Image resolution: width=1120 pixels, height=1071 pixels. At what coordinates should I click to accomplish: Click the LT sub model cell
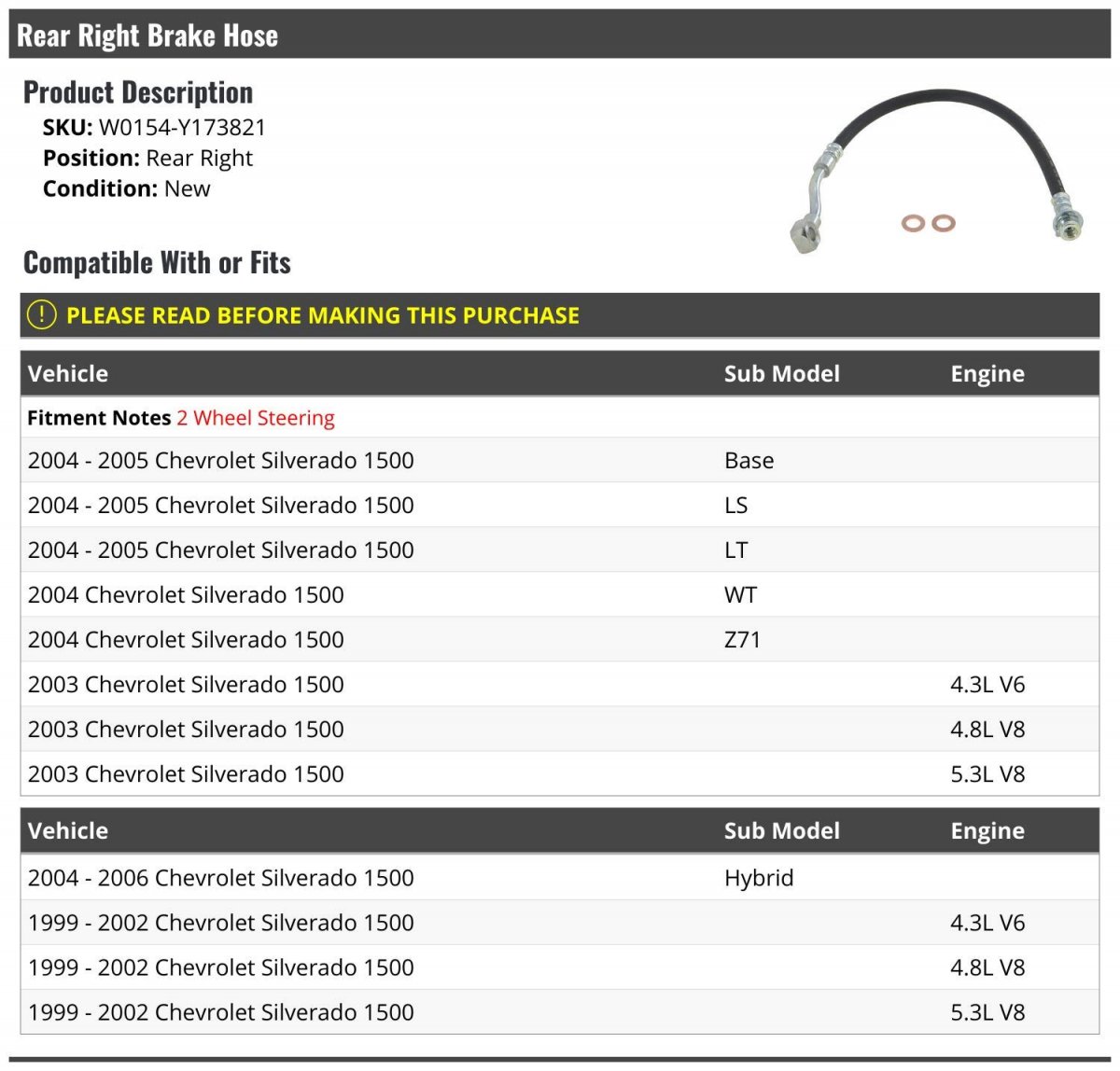tap(736, 550)
